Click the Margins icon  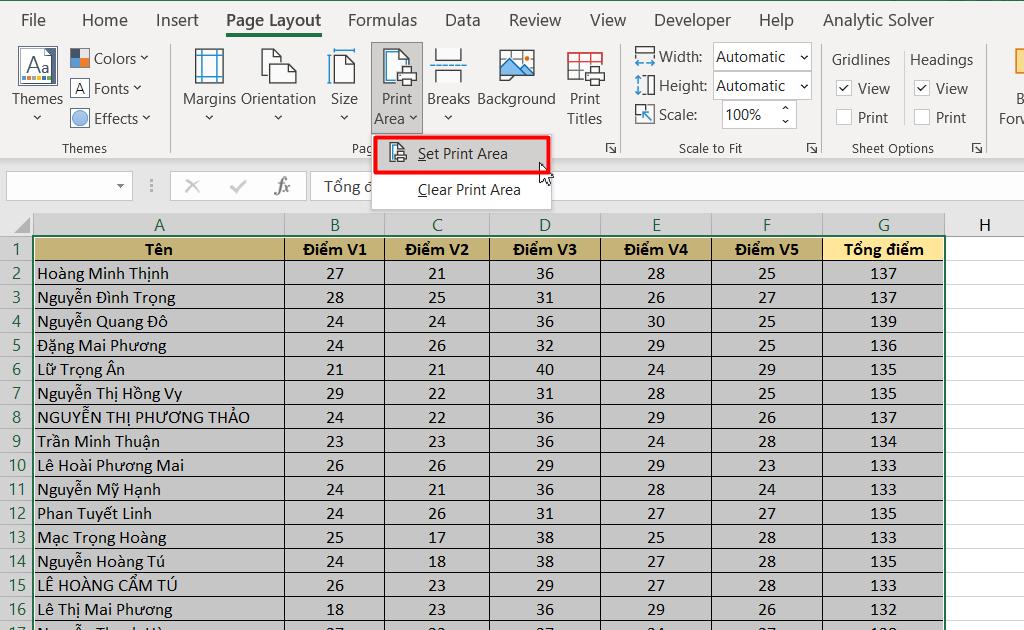[209, 68]
